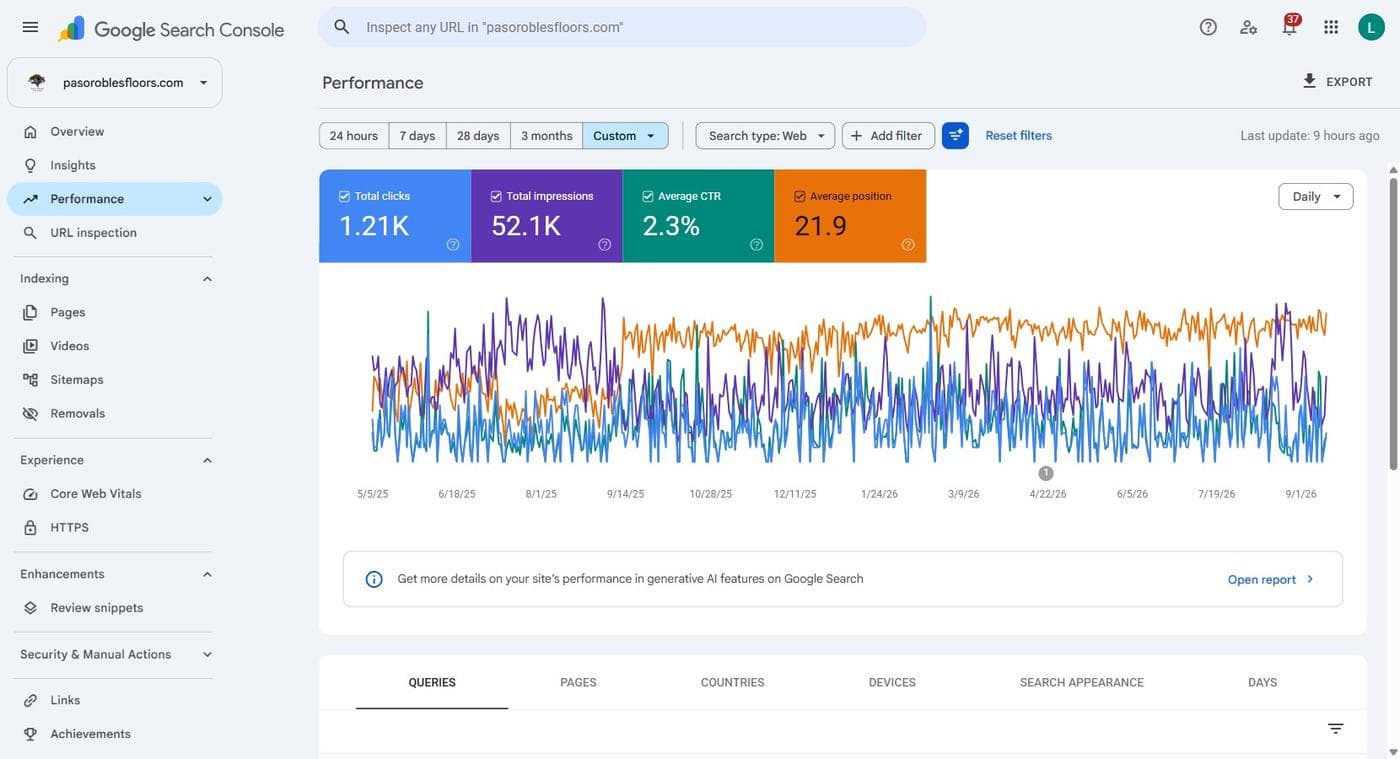Open the Search type: Web dropdown
Image resolution: width=1400 pixels, height=759 pixels.
[x=765, y=135]
